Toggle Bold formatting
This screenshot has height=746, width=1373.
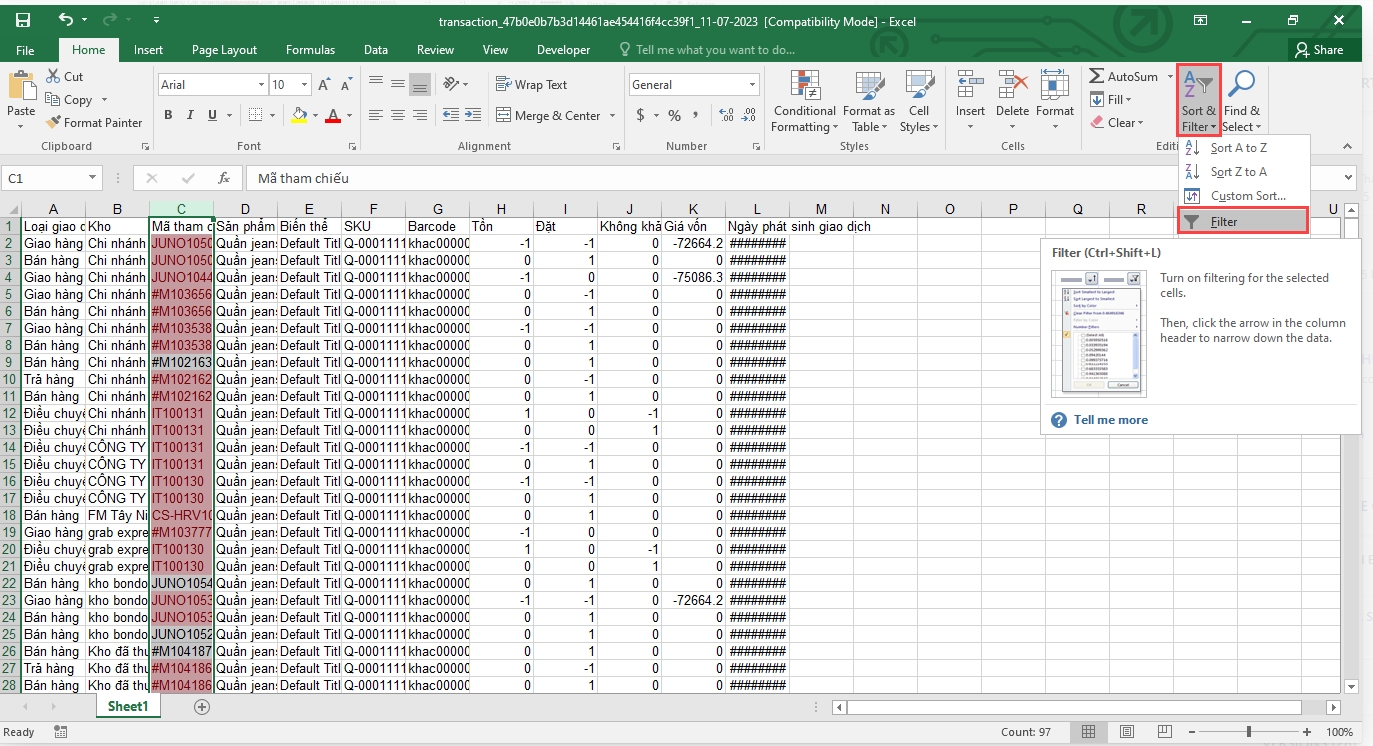(168, 116)
